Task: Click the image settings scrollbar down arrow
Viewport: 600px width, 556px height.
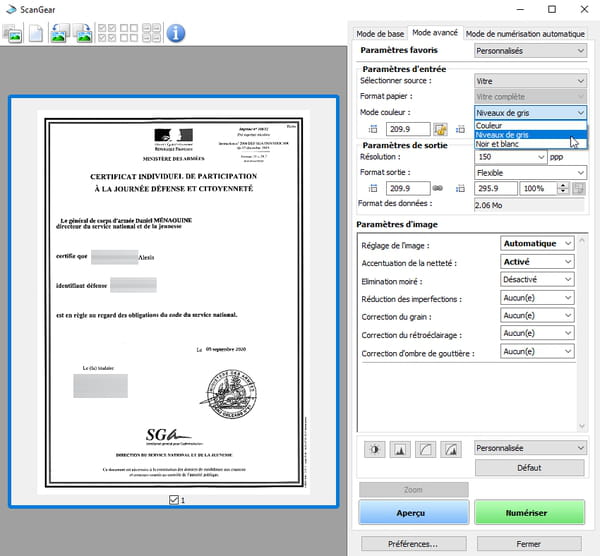Action: coord(582,426)
